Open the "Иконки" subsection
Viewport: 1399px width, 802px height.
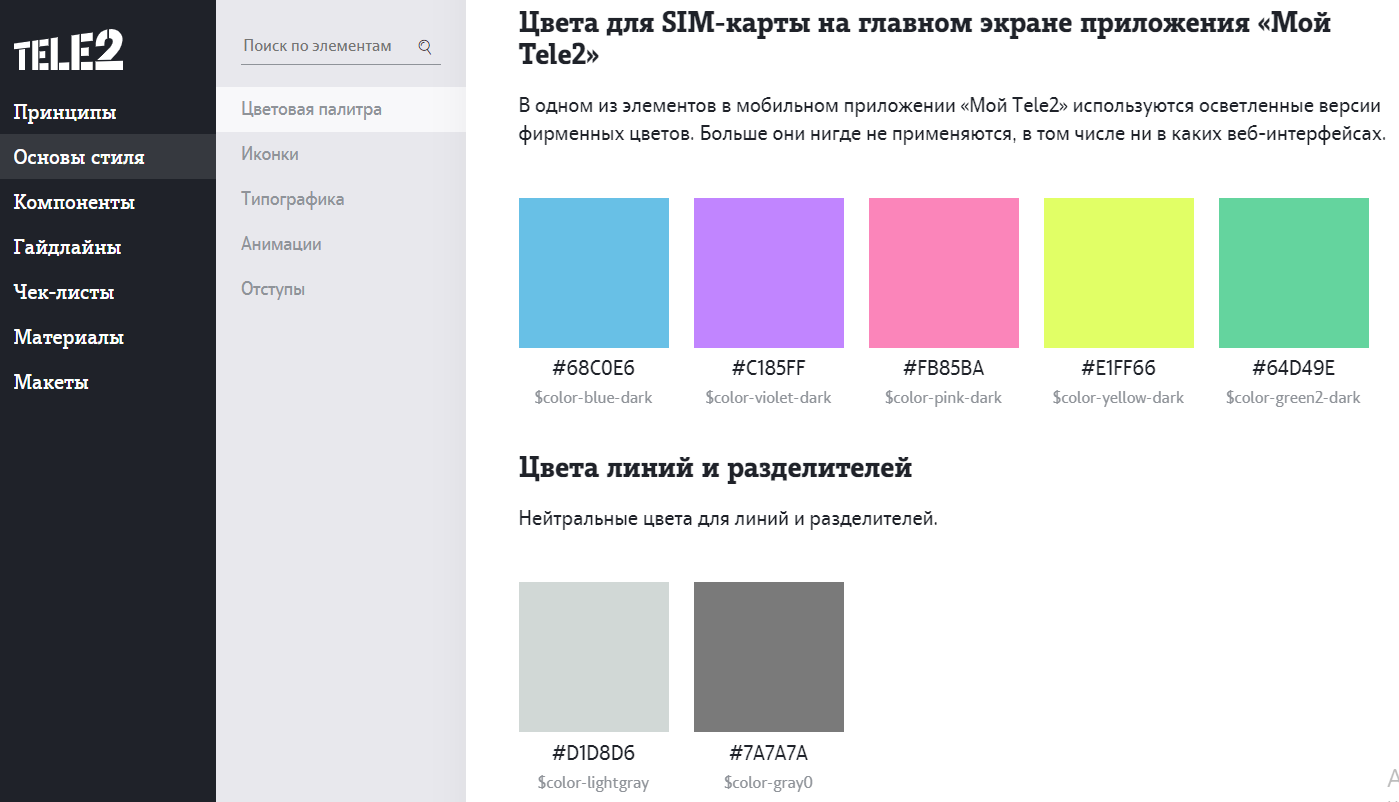pos(270,154)
